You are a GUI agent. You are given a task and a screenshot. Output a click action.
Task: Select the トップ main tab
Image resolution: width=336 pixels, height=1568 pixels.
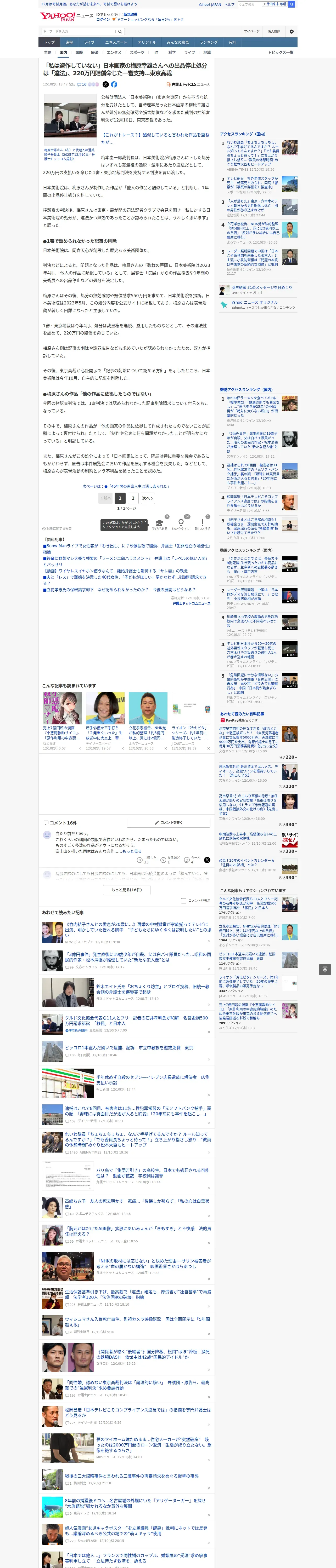[x=49, y=43]
